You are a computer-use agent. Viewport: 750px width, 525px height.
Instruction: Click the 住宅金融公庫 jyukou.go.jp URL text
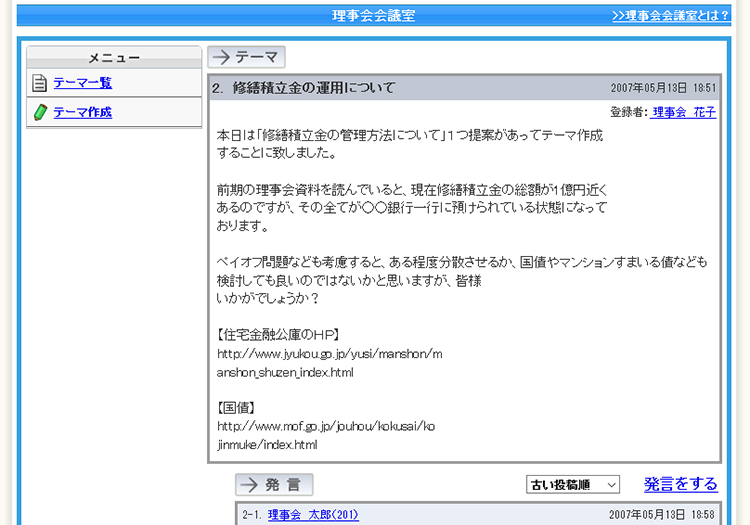[329, 354]
